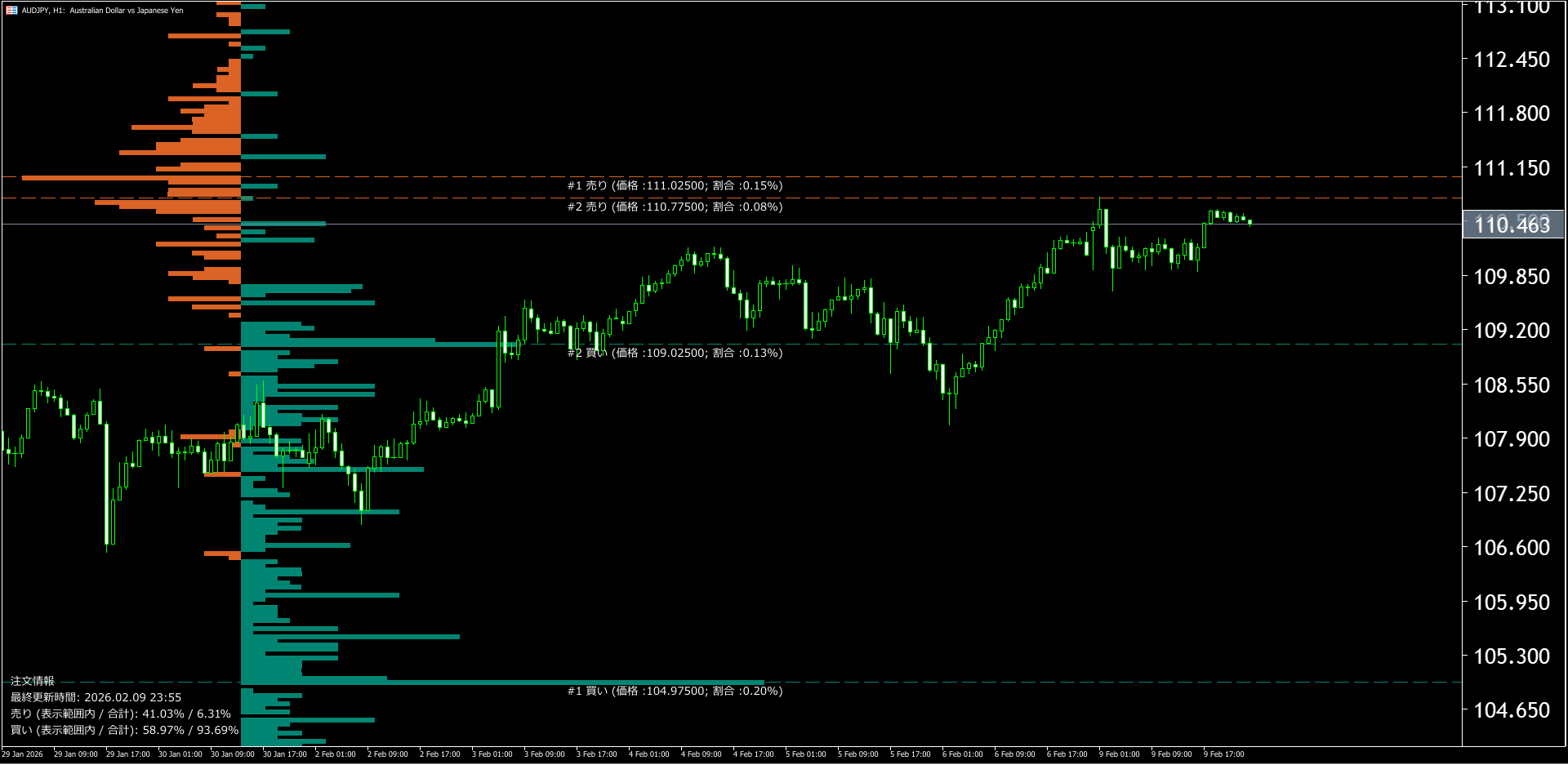This screenshot has width=1568, height=765.
Task: Click the 30 Jan 17:00 time label
Action: [x=285, y=754]
